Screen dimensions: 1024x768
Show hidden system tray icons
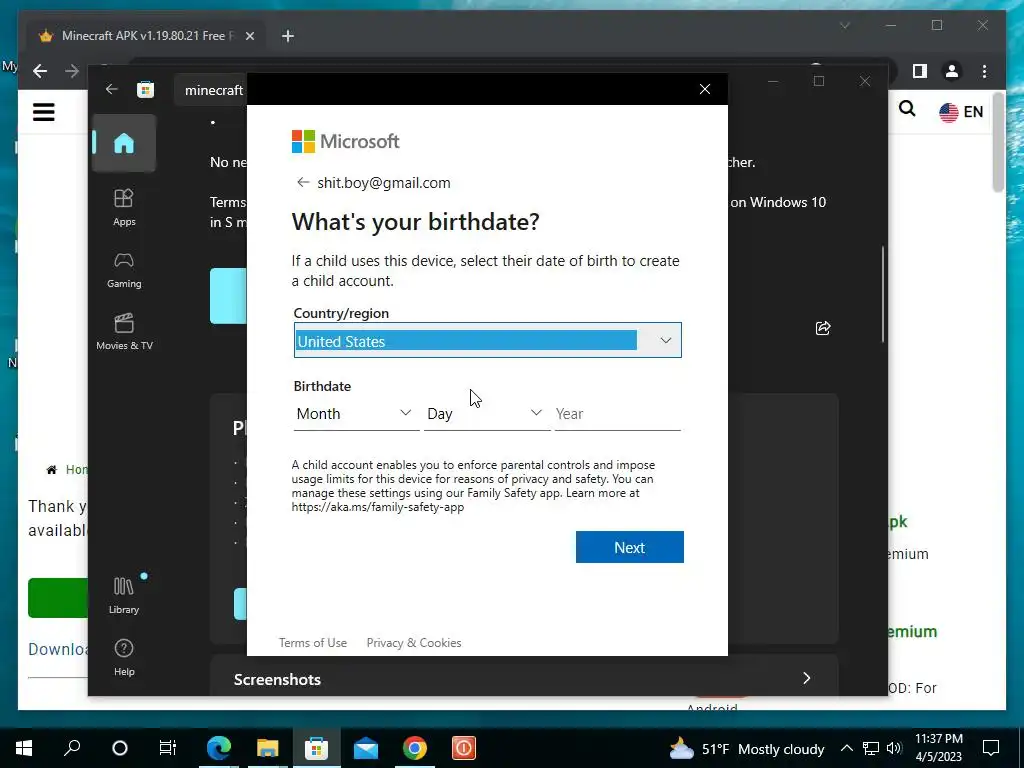tap(846, 748)
